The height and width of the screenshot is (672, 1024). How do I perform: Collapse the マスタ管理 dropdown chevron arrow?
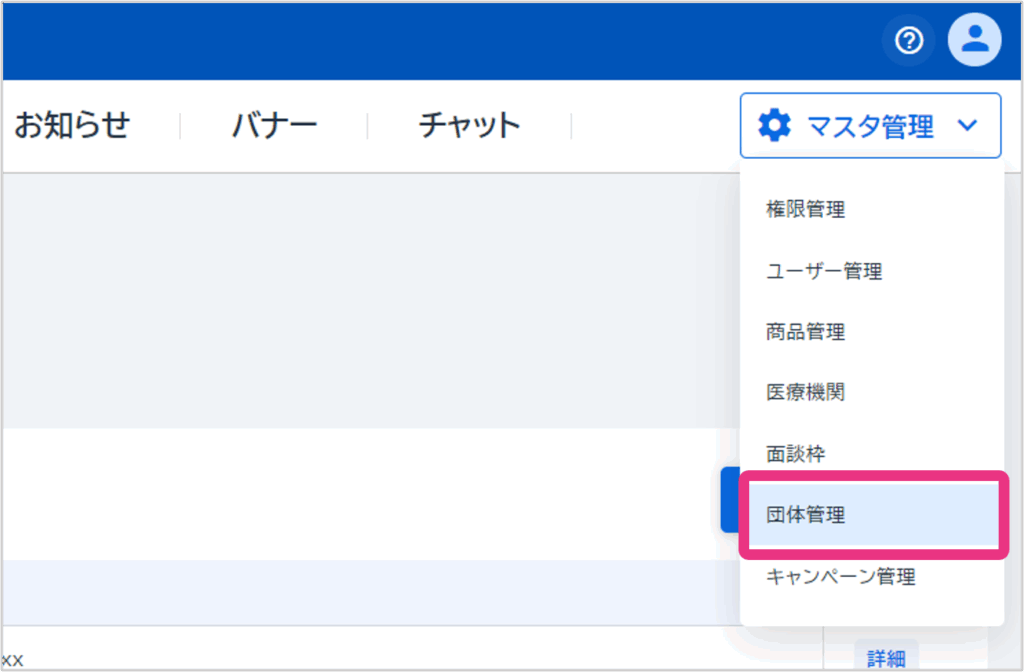(x=966, y=126)
